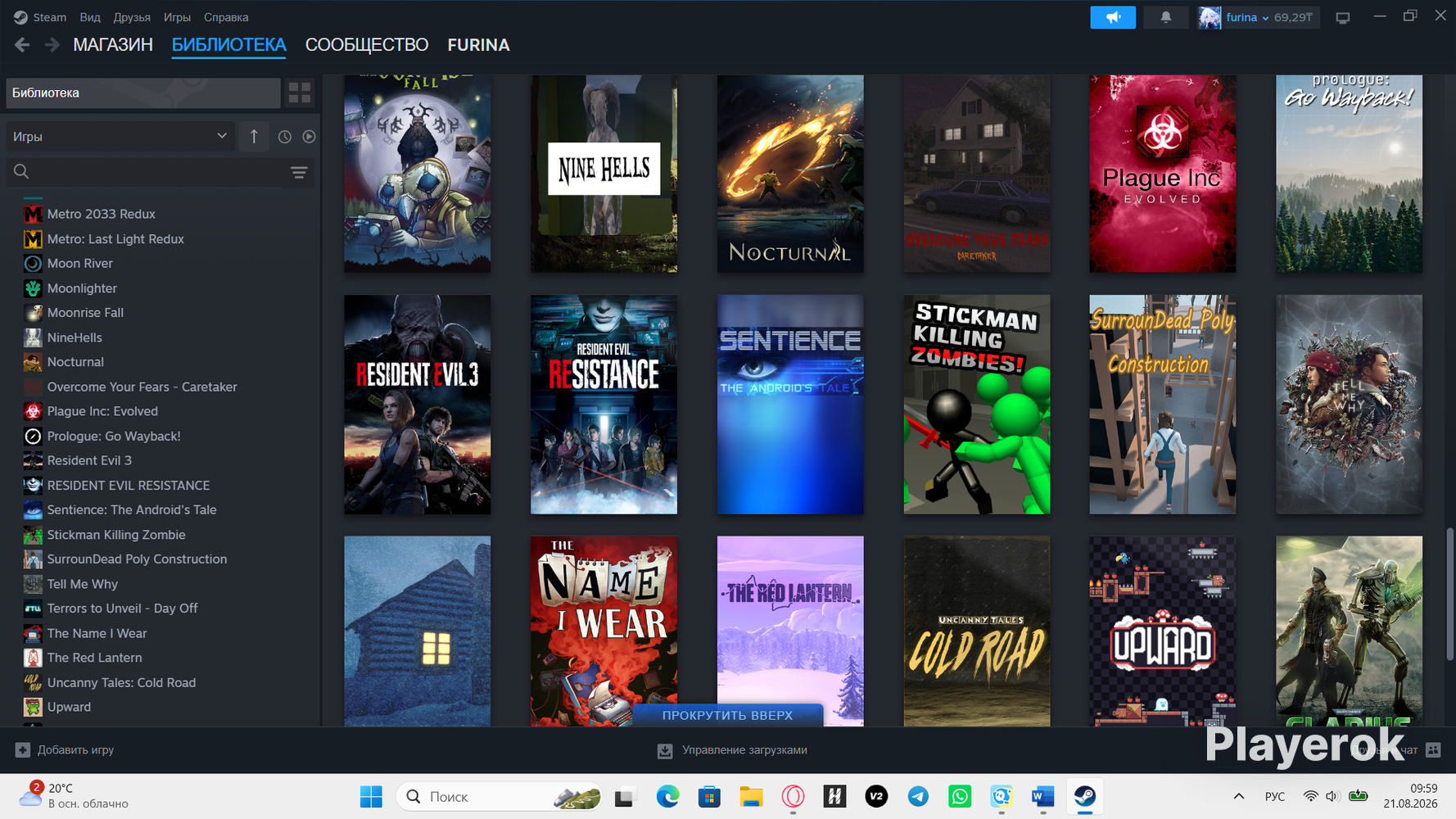Open the Nocturnal game cover

(790, 174)
